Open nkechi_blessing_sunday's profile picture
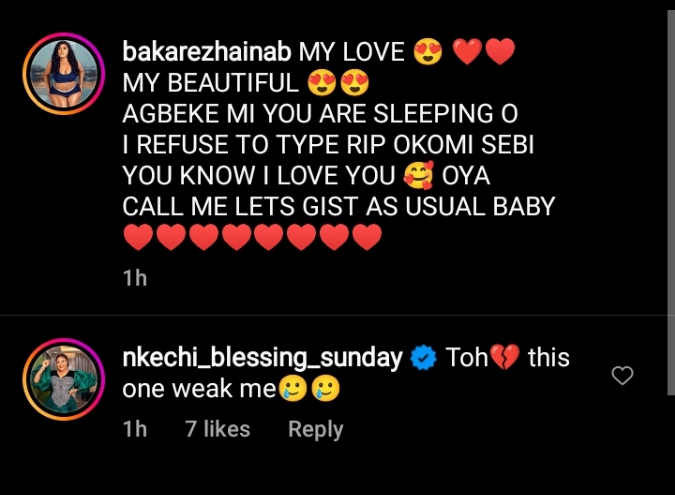 click(64, 380)
